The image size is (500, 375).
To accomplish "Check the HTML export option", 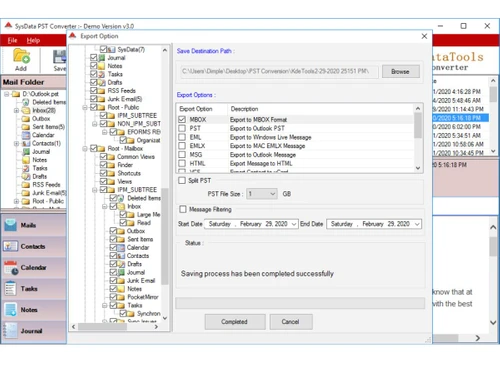I will click(182, 163).
